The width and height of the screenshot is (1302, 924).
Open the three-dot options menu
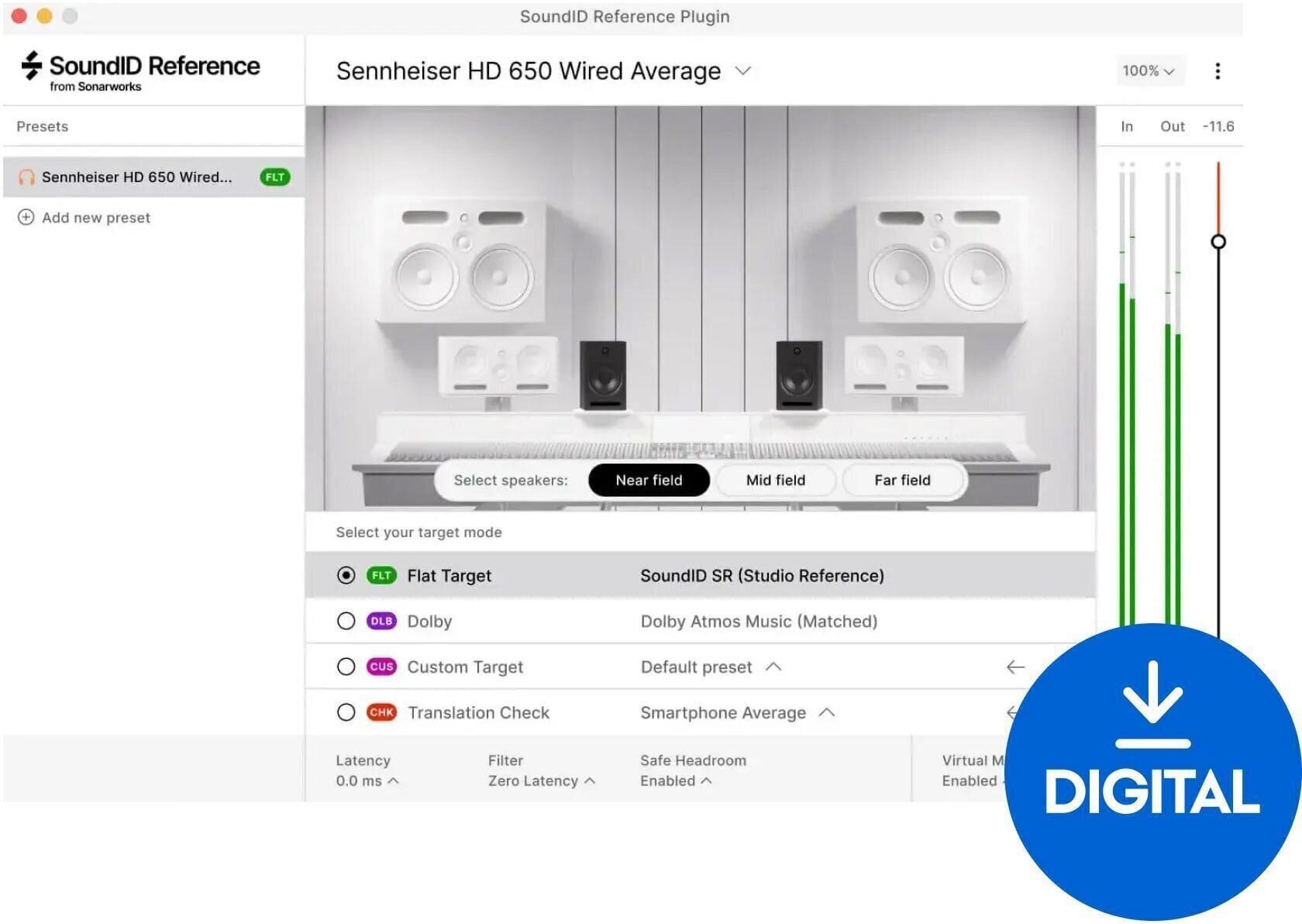click(1218, 71)
